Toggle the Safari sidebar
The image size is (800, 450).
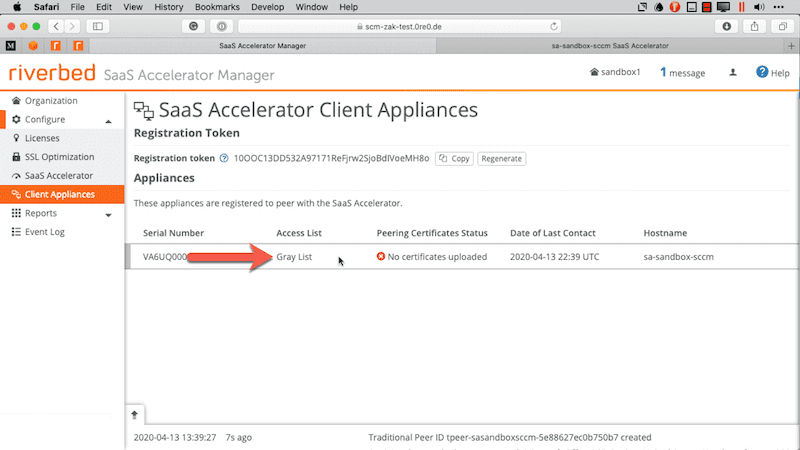[x=97, y=26]
